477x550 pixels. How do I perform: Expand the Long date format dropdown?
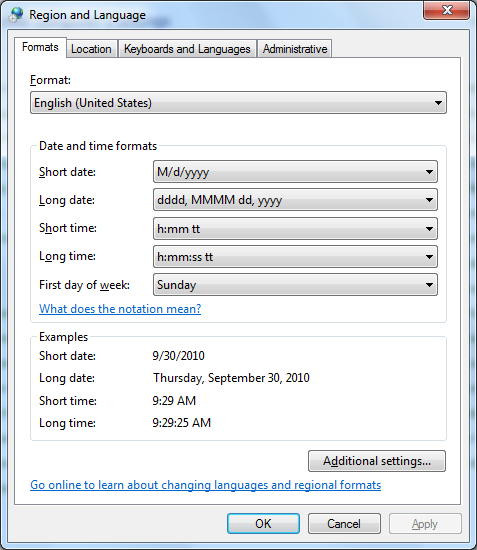(x=295, y=200)
